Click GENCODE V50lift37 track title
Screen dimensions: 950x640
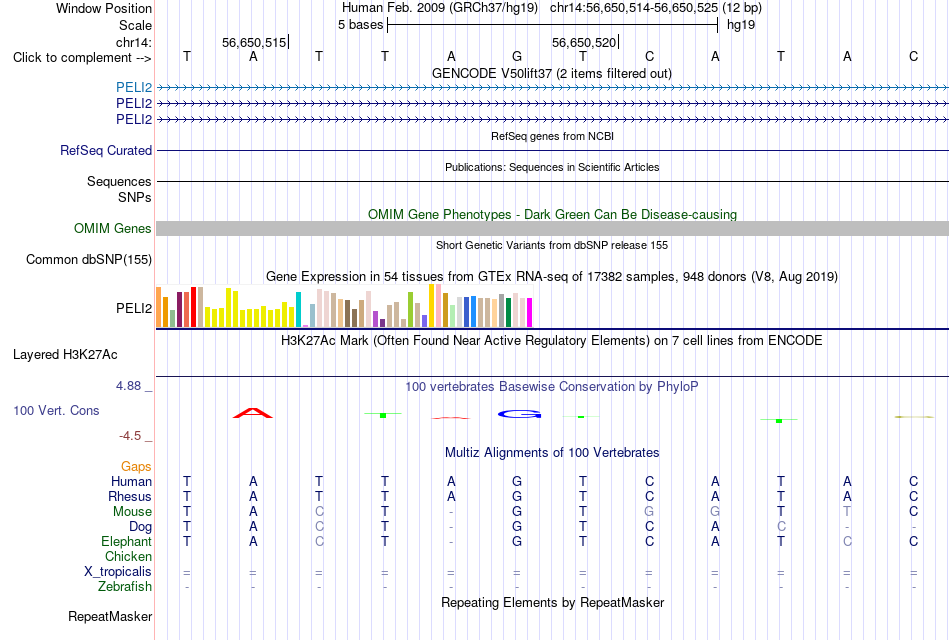pyautogui.click(x=552, y=73)
